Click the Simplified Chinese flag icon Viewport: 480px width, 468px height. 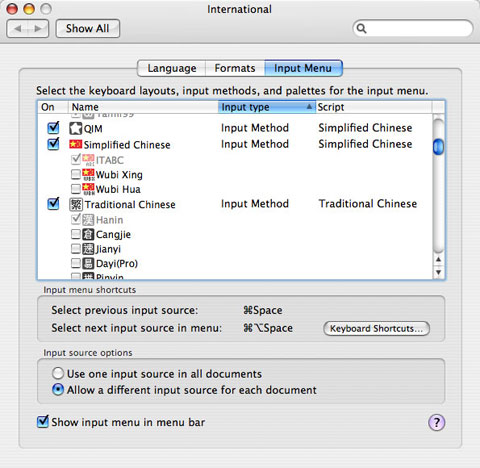76,144
